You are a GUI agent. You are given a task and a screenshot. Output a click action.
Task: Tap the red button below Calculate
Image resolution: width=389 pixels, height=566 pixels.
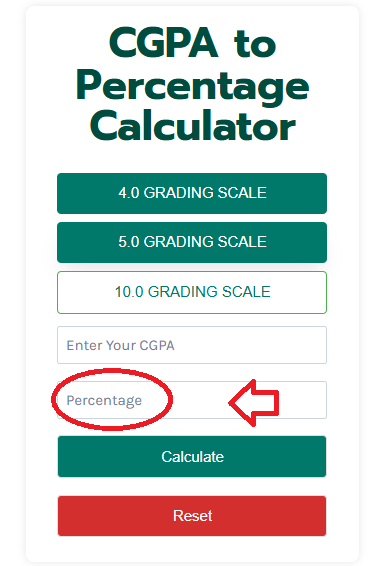(192, 516)
